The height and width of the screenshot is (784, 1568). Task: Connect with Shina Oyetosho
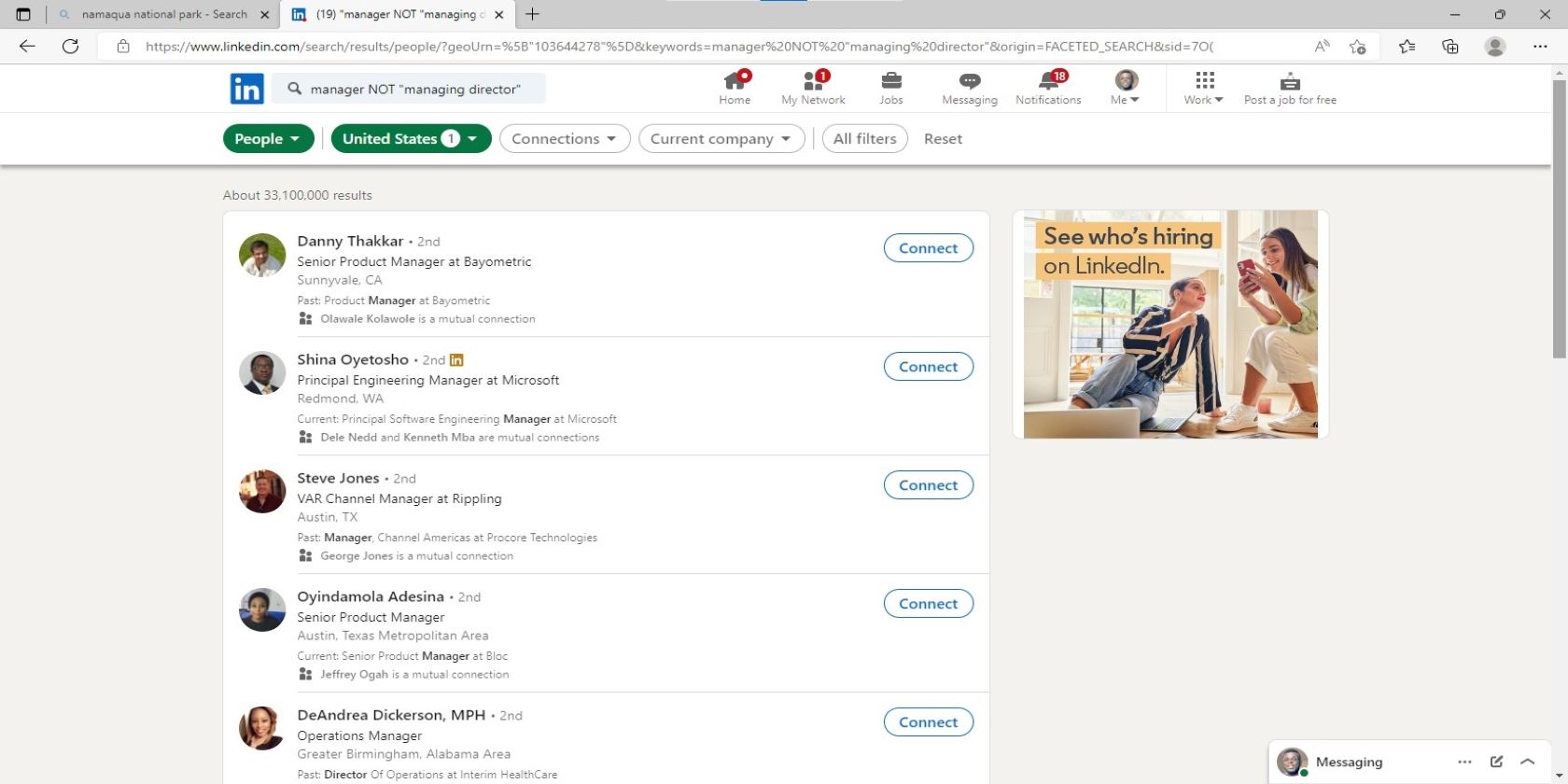coord(929,367)
